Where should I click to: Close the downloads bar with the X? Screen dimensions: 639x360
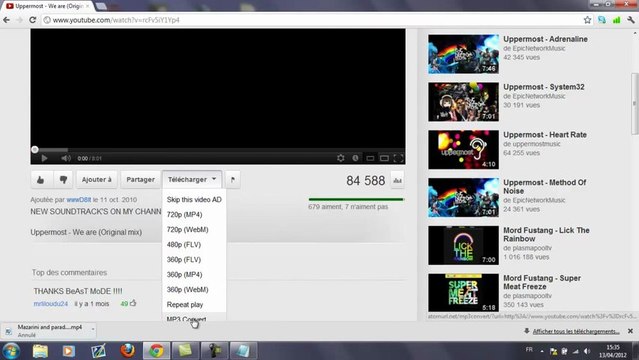point(630,331)
